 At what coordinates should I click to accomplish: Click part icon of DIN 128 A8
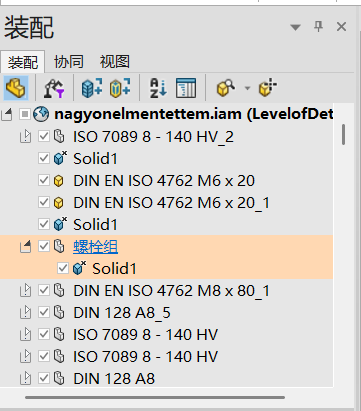click(59, 378)
